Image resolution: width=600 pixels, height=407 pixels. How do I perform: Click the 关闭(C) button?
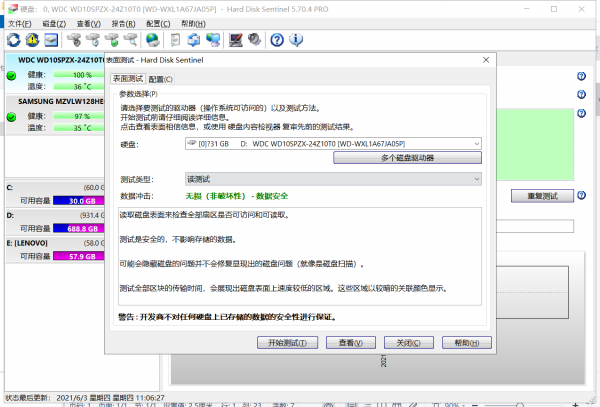point(408,343)
